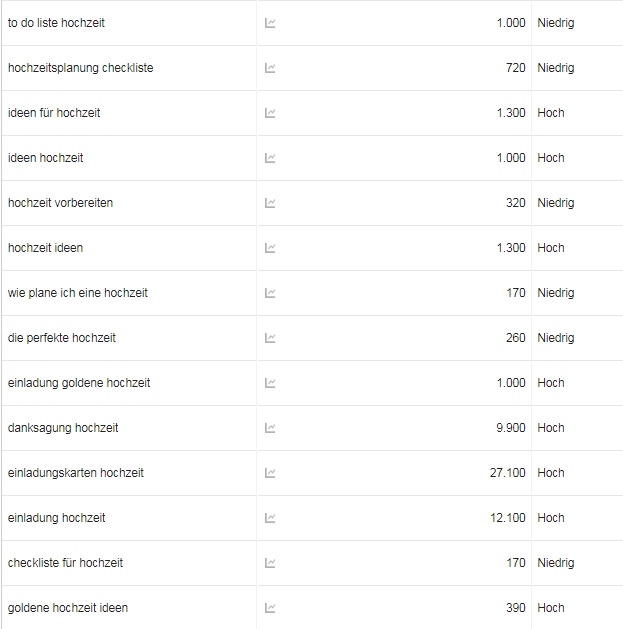
Task: Click keyword to do liste hochzeit
Action: point(56,23)
